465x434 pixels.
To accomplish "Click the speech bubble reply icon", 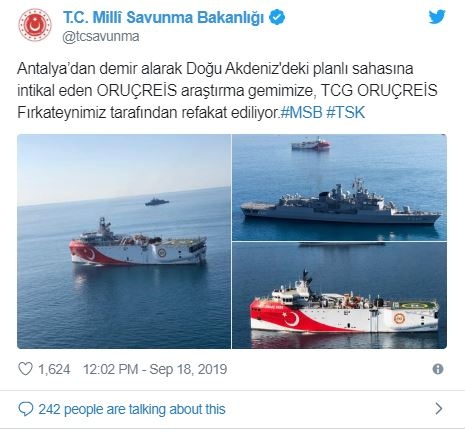I will click(x=26, y=409).
